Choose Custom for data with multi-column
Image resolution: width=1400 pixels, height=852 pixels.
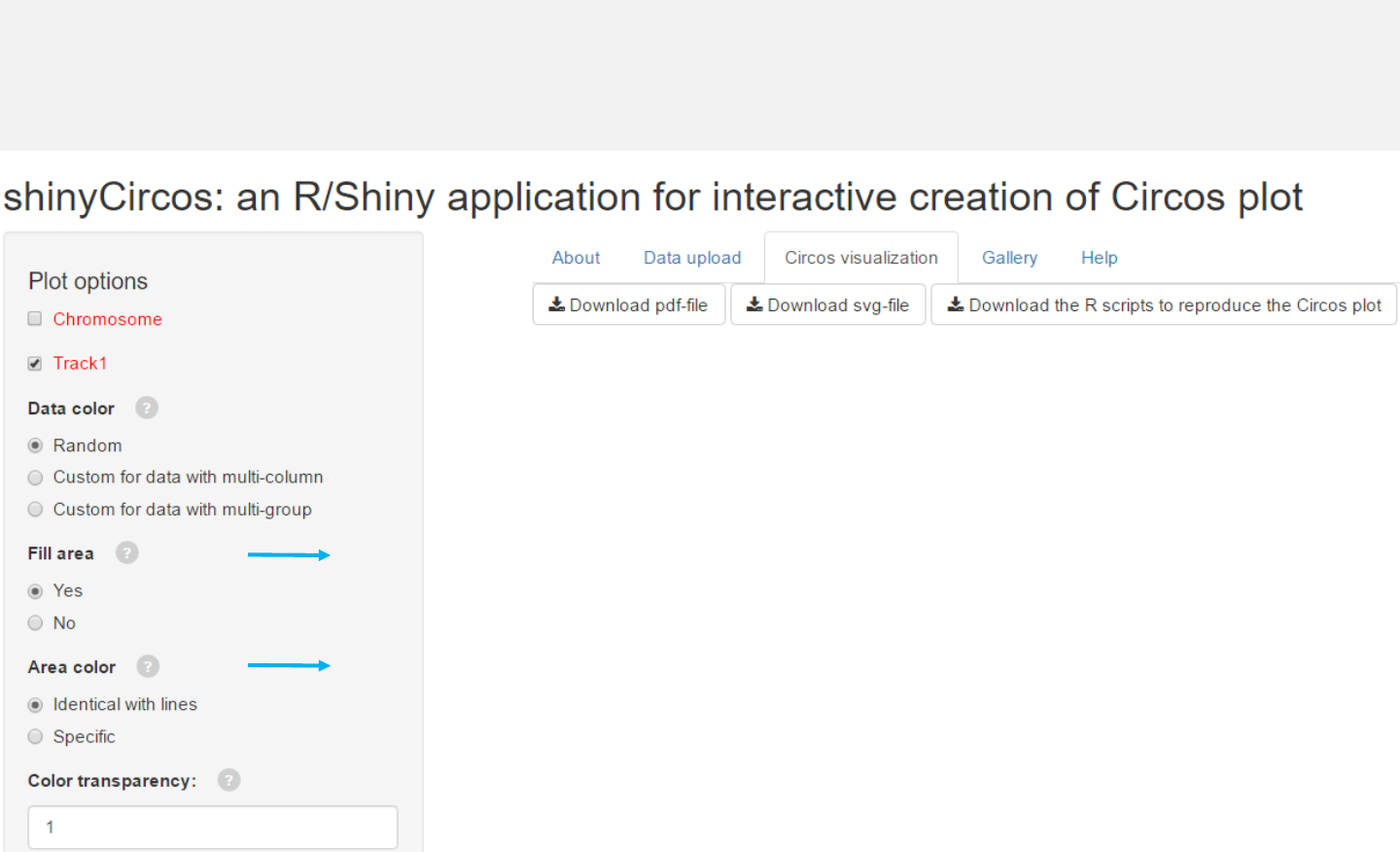coord(35,478)
